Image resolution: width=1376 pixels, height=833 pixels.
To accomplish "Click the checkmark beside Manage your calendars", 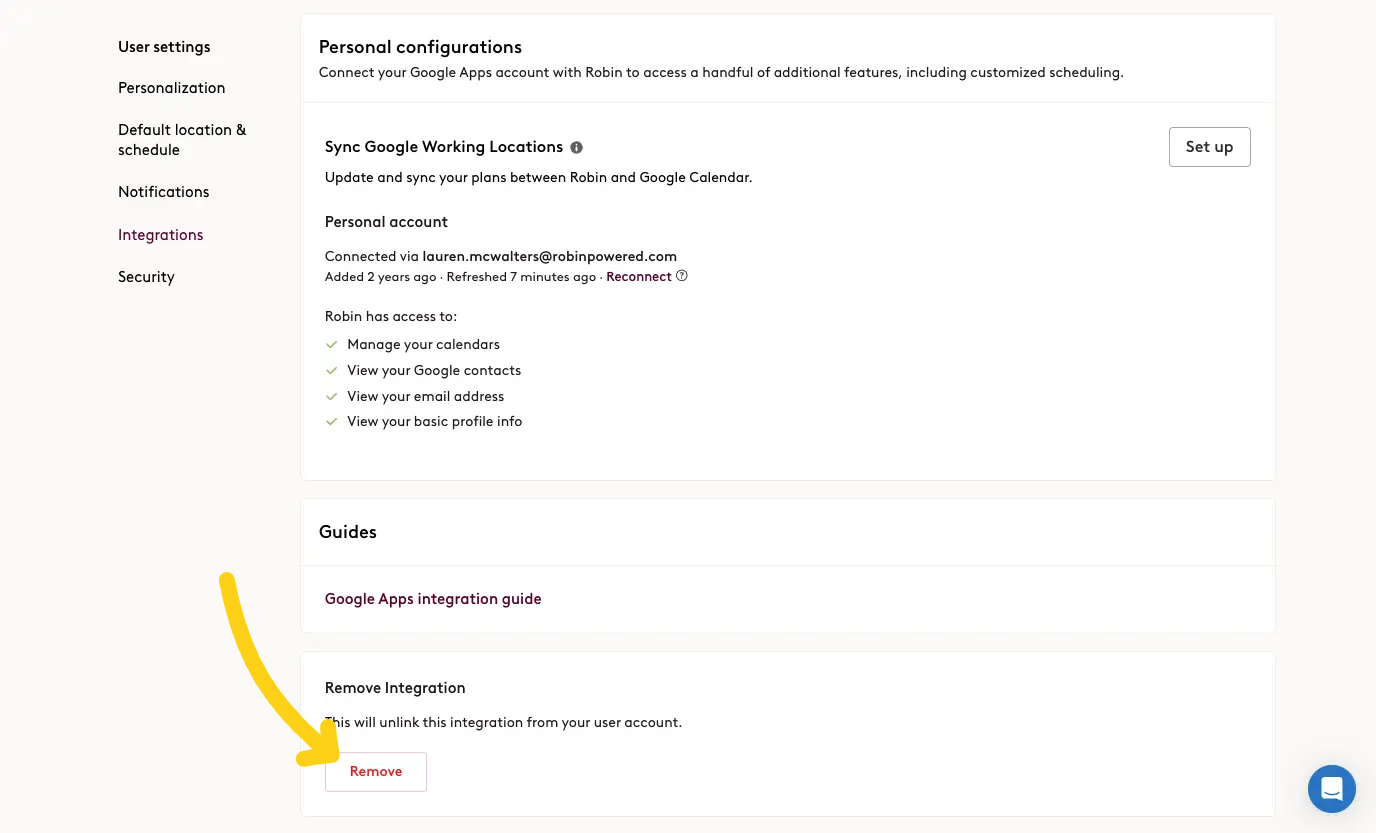I will click(332, 344).
